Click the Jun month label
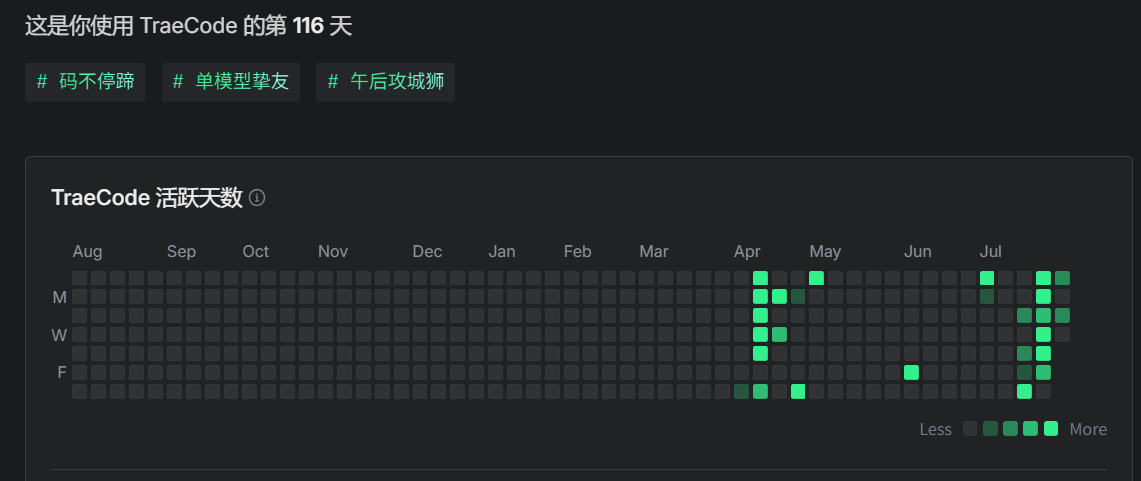 [x=918, y=252]
